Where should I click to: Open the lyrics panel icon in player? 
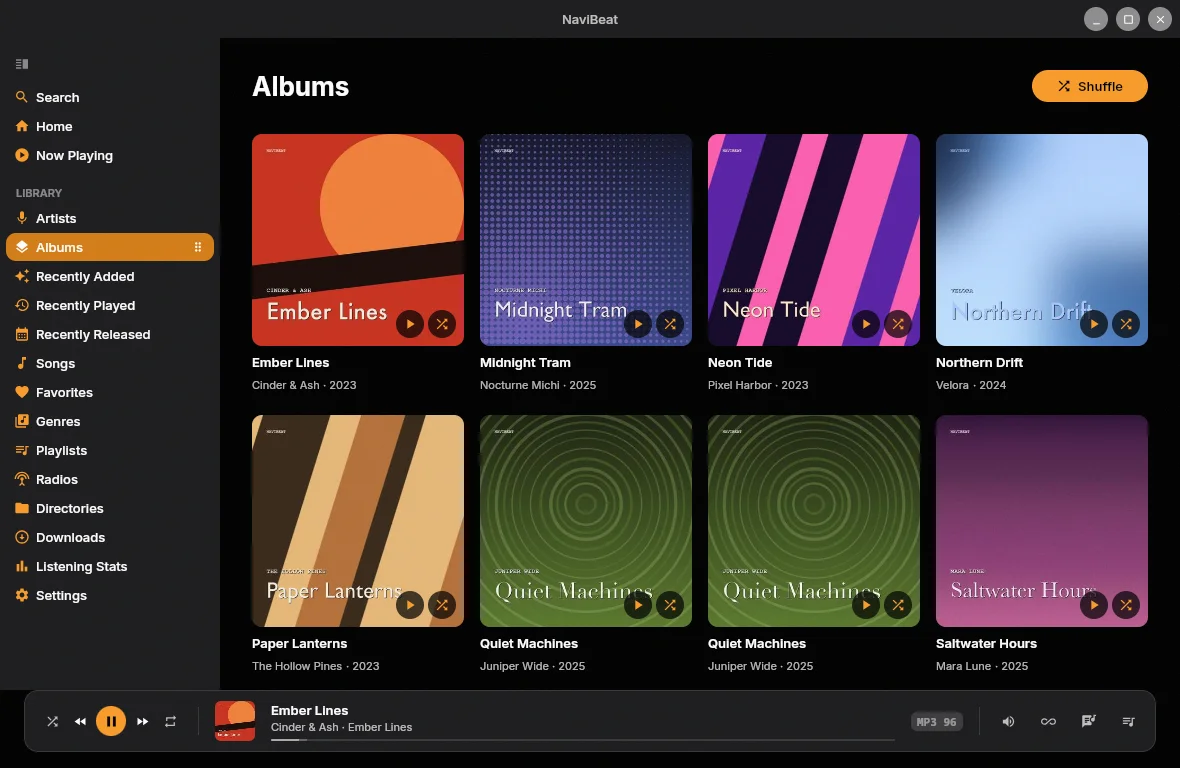tap(1088, 721)
